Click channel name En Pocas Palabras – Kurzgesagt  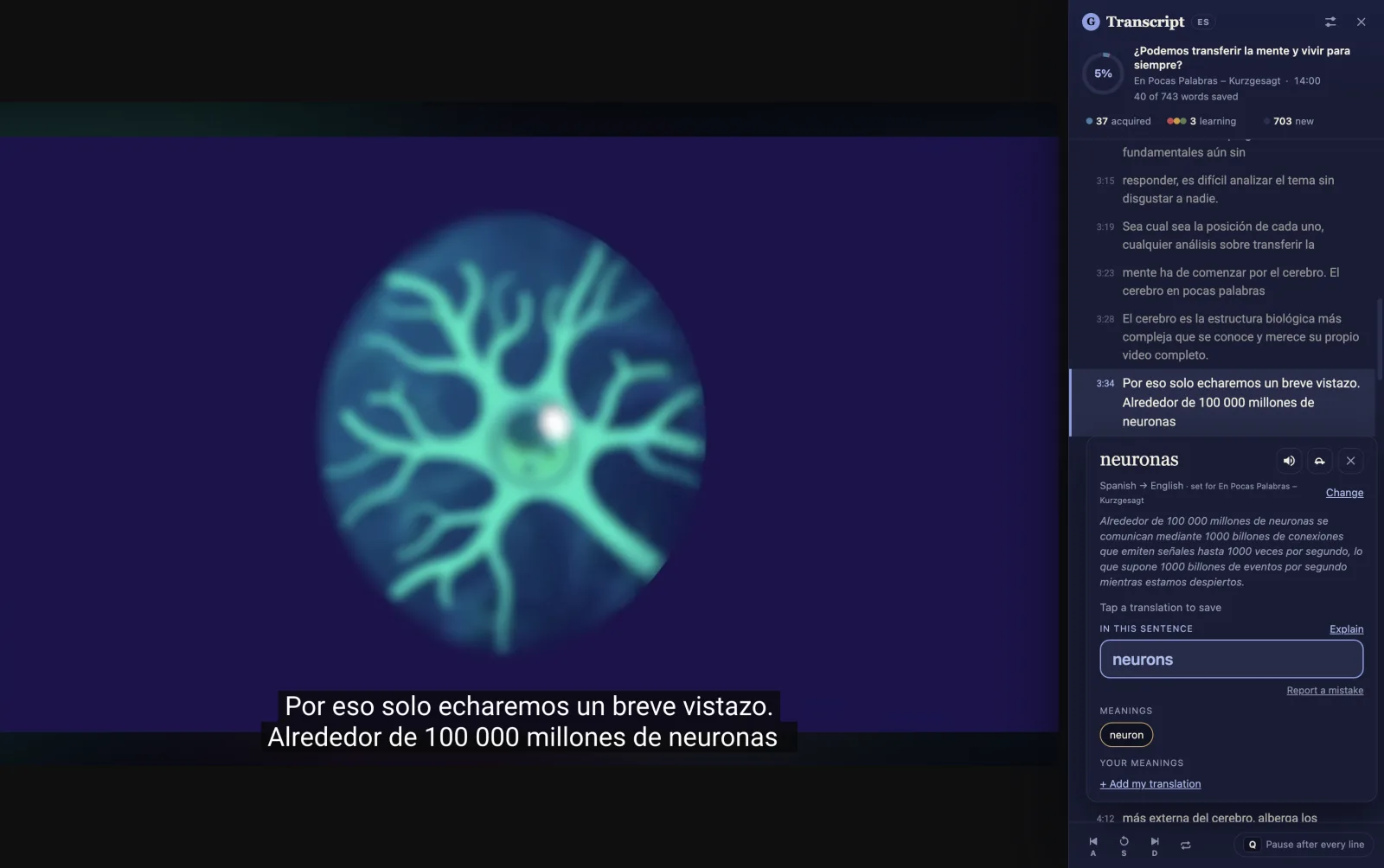(x=1207, y=80)
